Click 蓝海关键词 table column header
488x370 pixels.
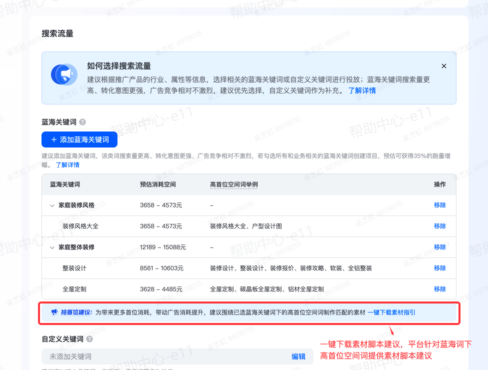click(65, 184)
